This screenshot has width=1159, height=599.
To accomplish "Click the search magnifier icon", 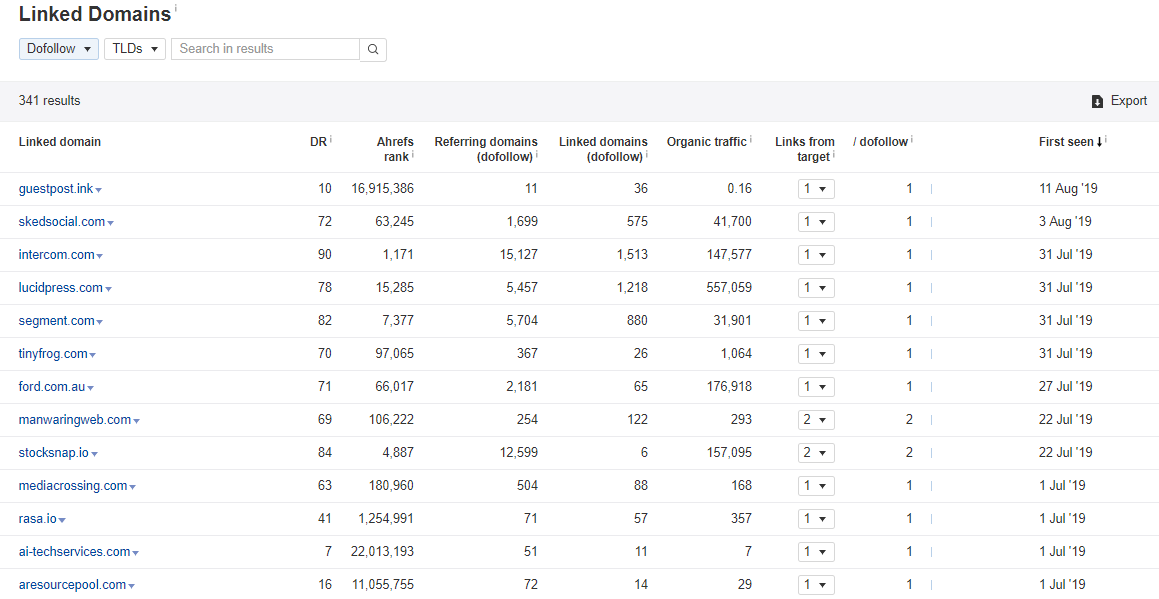I will [373, 50].
